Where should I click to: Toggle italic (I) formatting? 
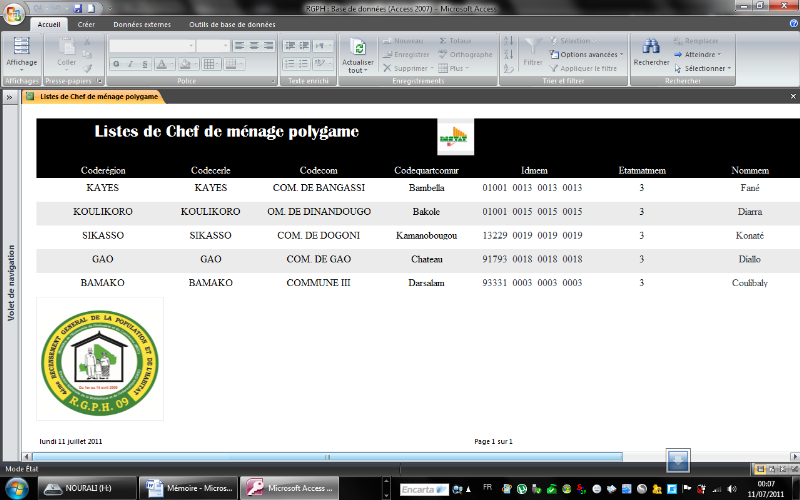(x=131, y=64)
